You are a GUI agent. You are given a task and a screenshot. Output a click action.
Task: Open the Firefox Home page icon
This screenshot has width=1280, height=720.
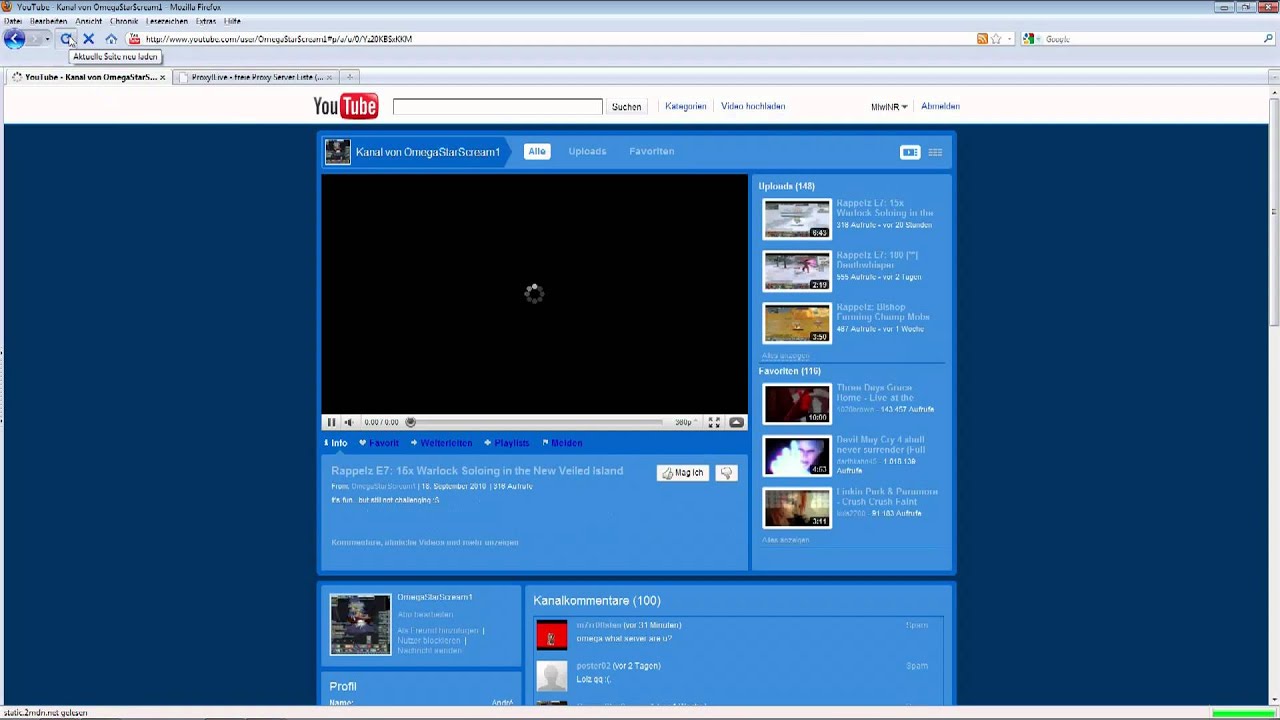(111, 39)
